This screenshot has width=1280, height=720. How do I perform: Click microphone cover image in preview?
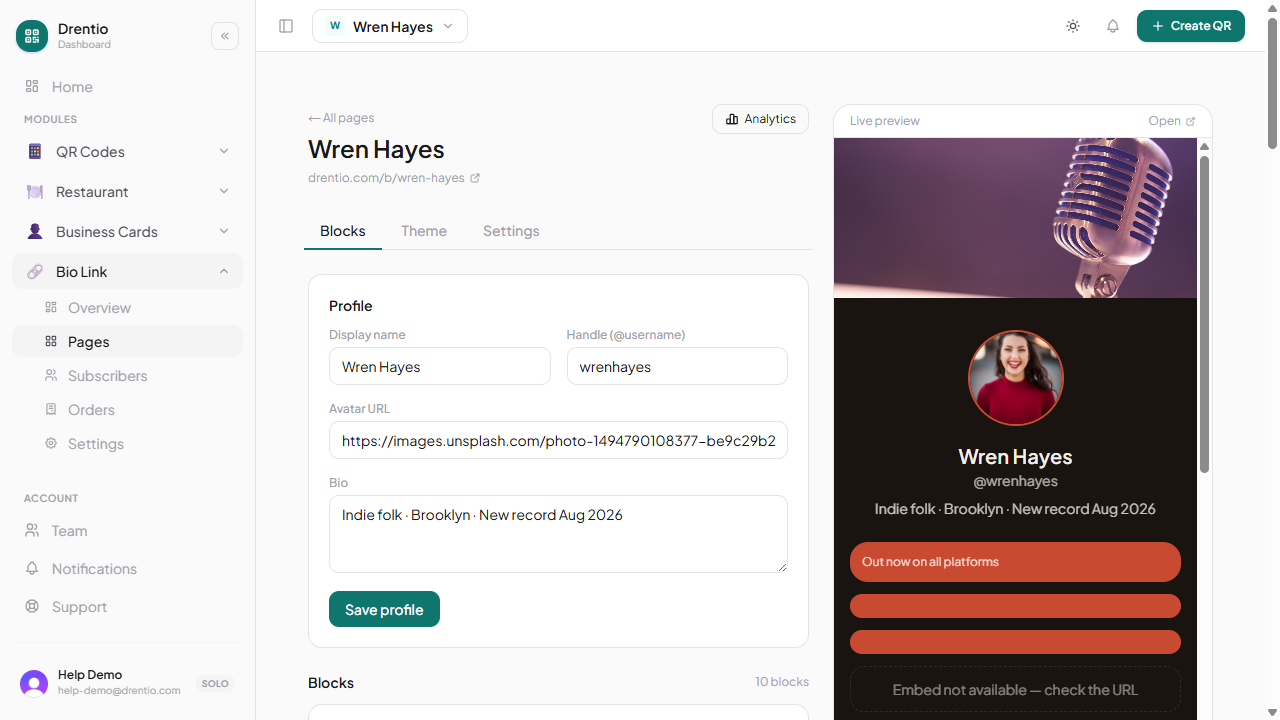(x=1015, y=218)
